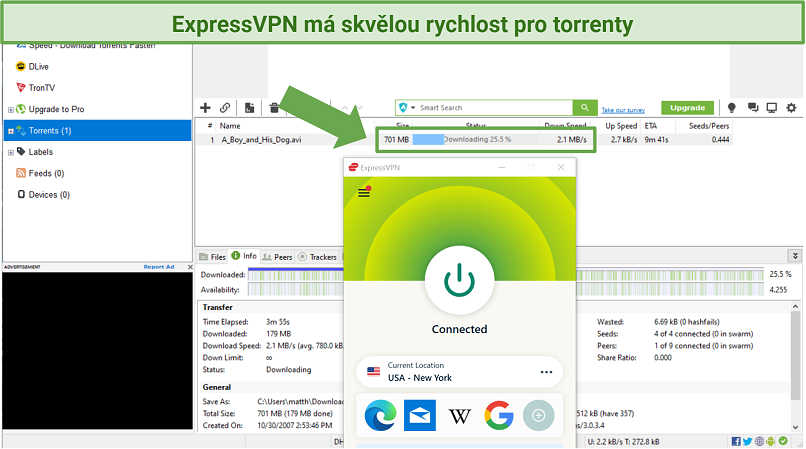
Task: Sort by the ETA column header
Action: tap(651, 125)
